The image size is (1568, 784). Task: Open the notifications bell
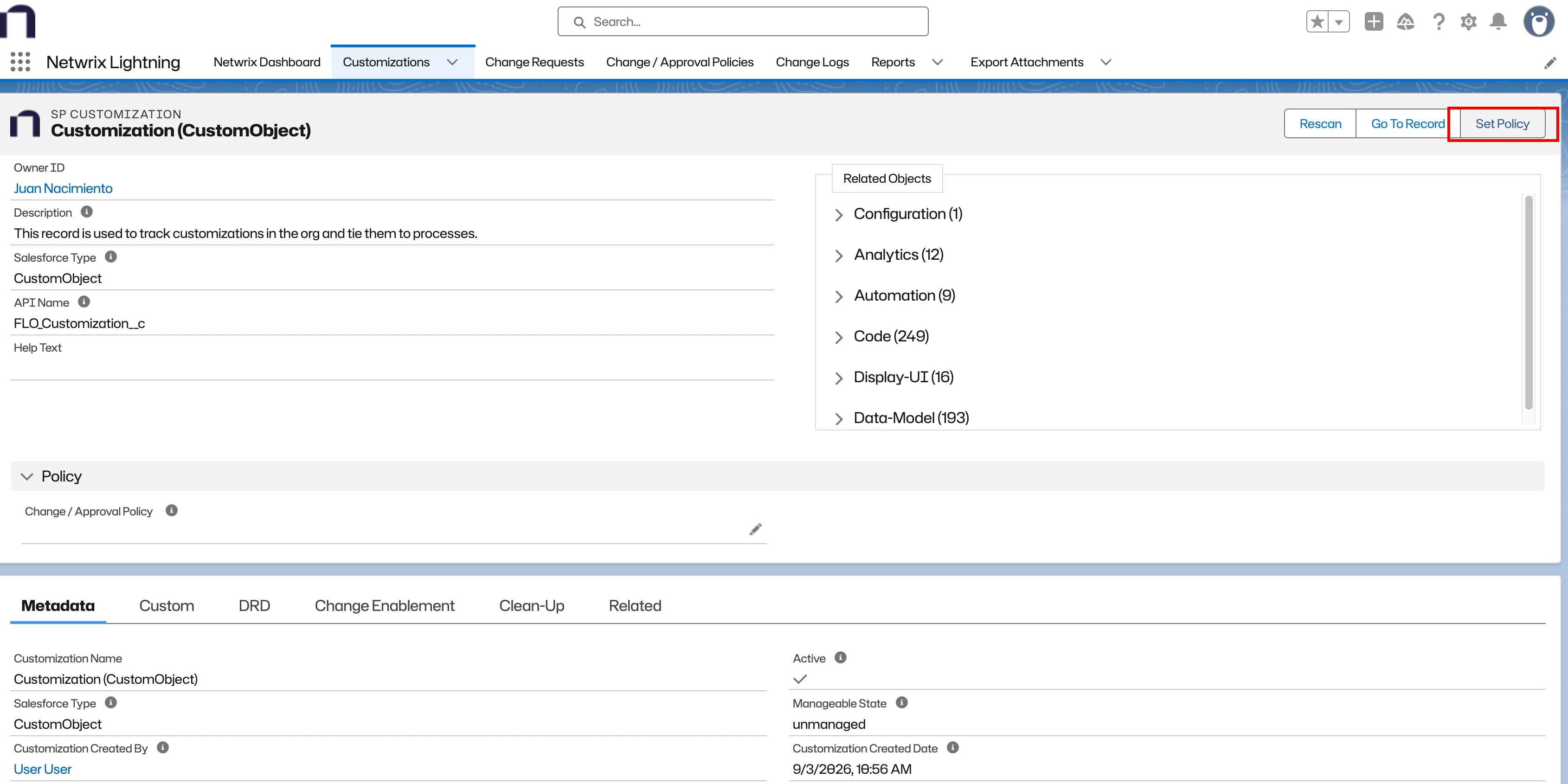[1498, 22]
